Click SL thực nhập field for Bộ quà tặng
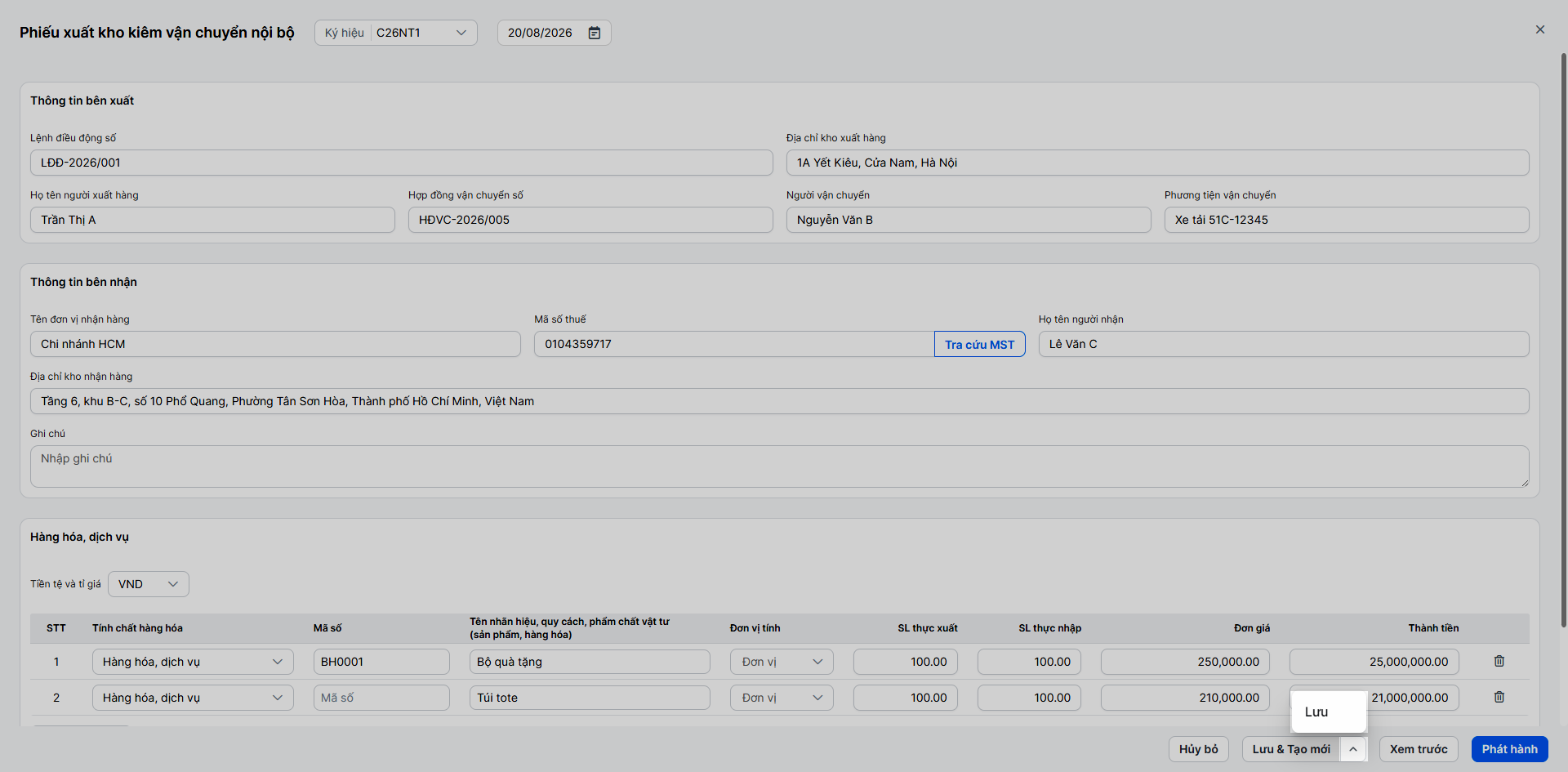 coord(1029,662)
